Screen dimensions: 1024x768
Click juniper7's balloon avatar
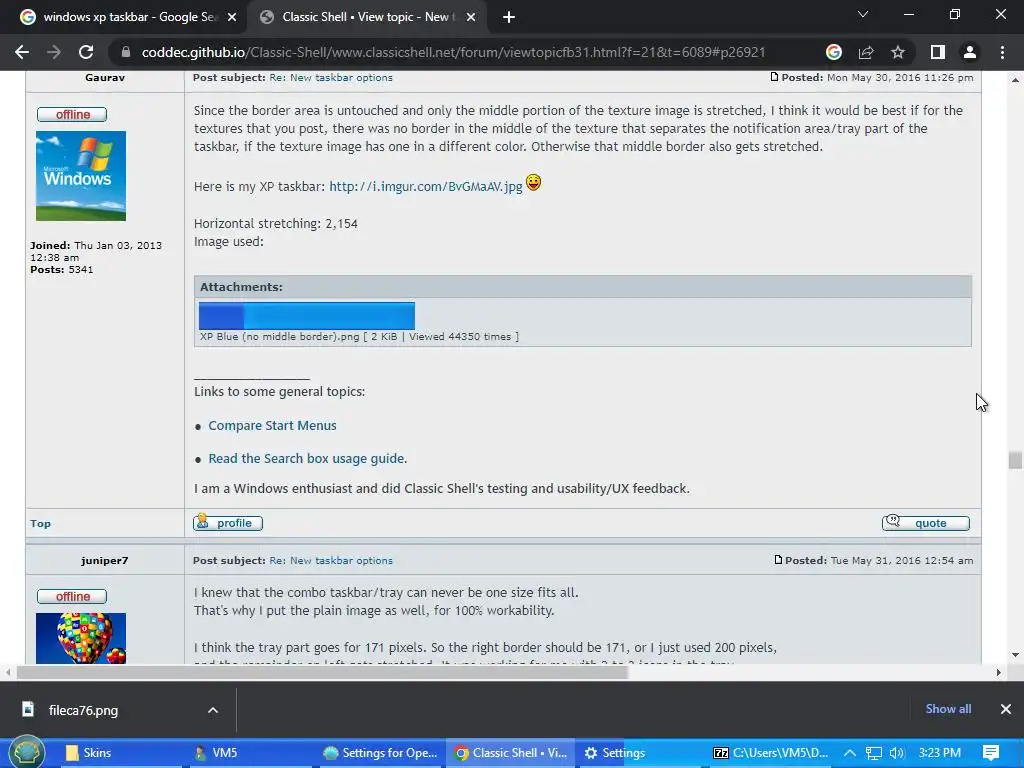[81, 638]
